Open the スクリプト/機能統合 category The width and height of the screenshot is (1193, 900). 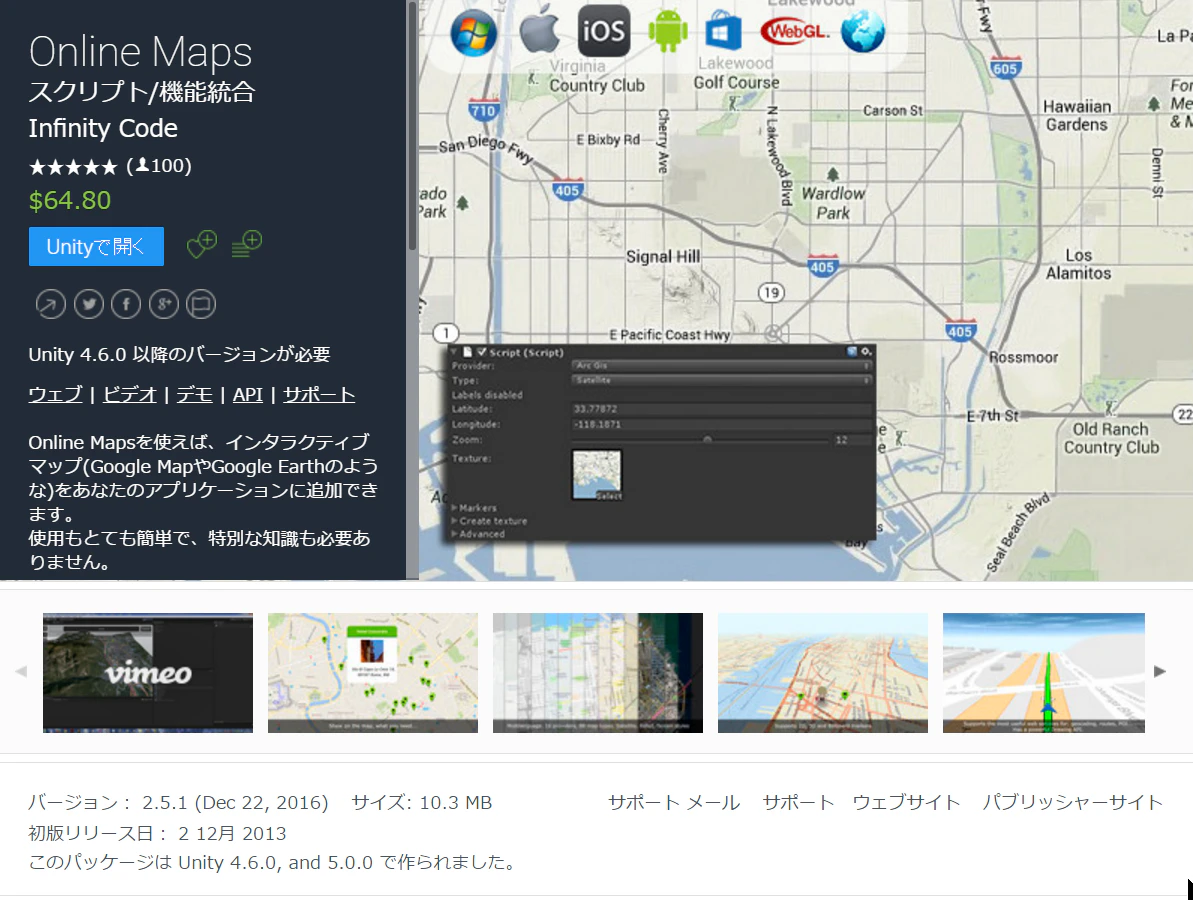[x=142, y=92]
